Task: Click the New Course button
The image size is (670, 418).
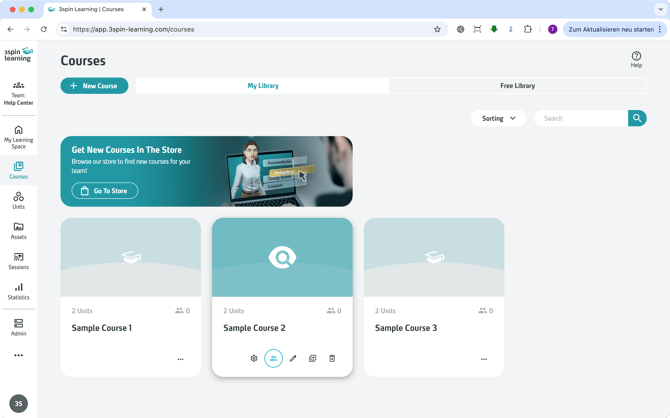Action: (94, 86)
